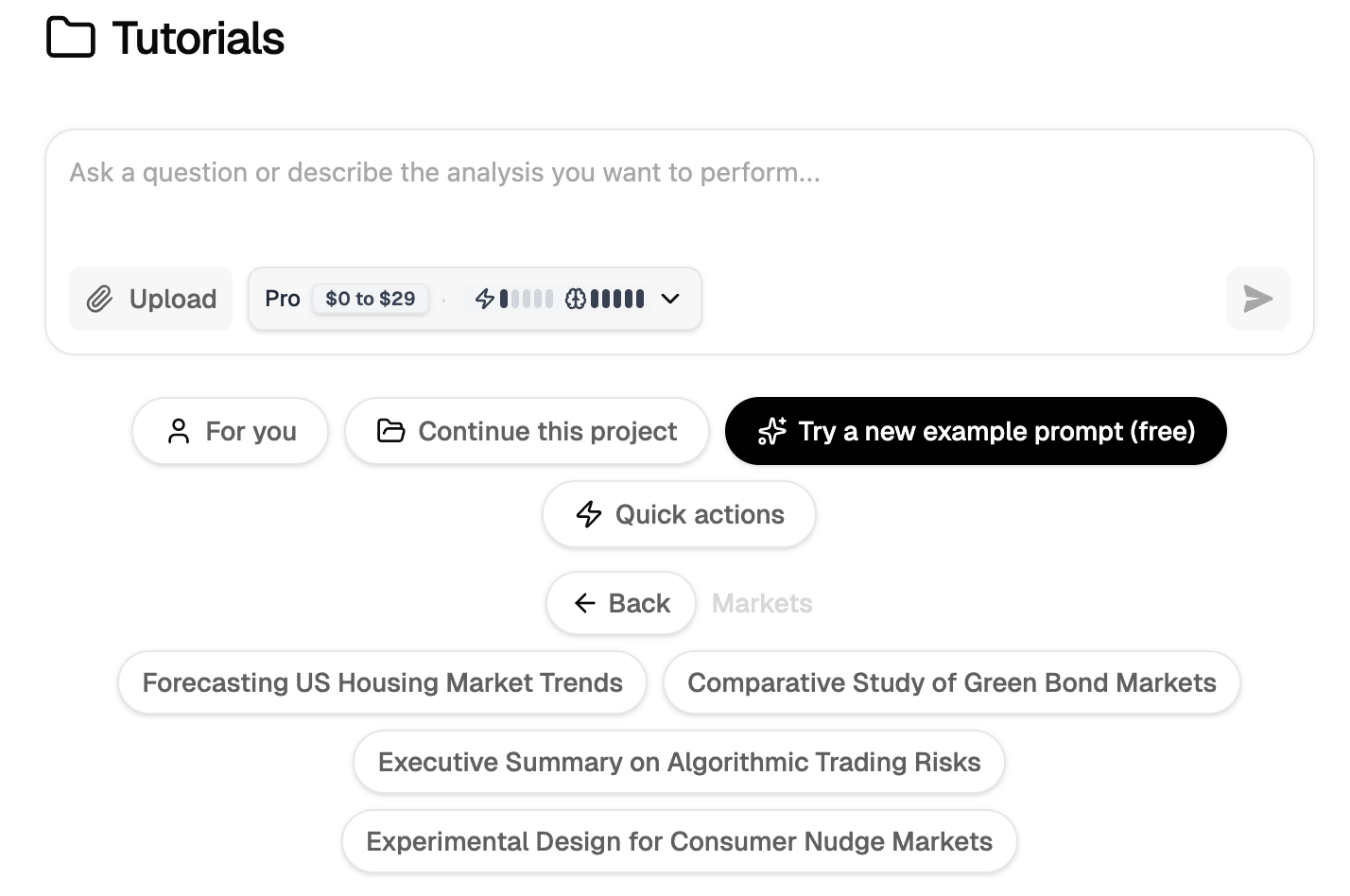Go Back from the Markets category
The image size is (1350, 896).
click(621, 603)
